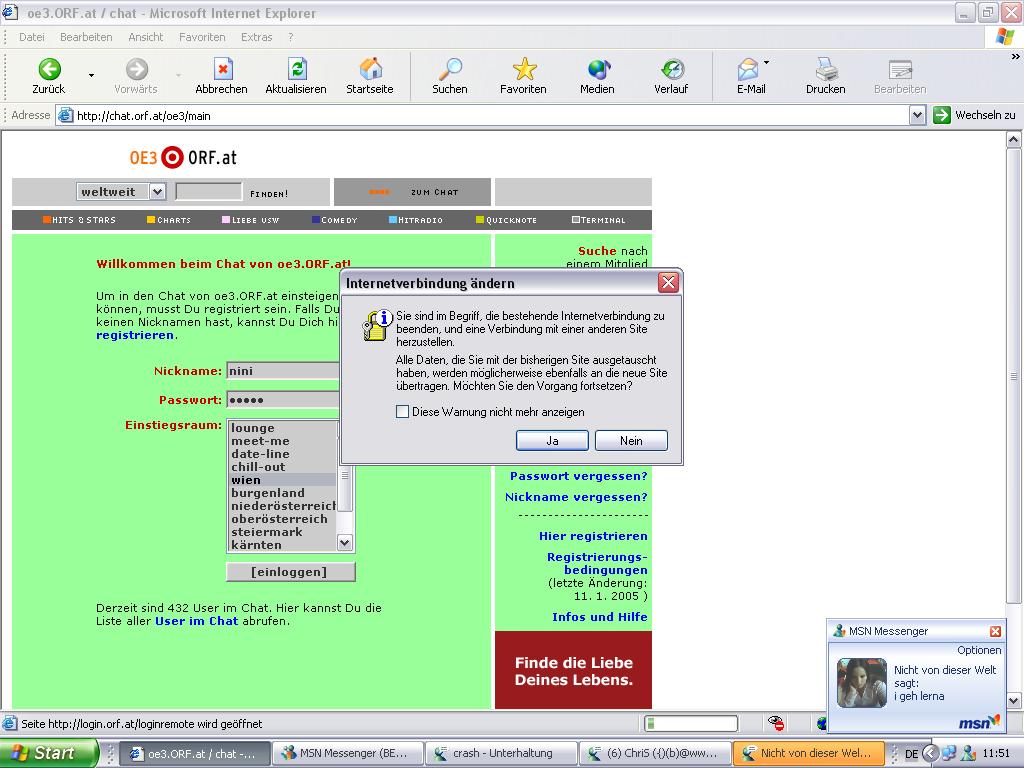Go back with the Zurück button
The width and height of the screenshot is (1024, 768).
(49, 76)
